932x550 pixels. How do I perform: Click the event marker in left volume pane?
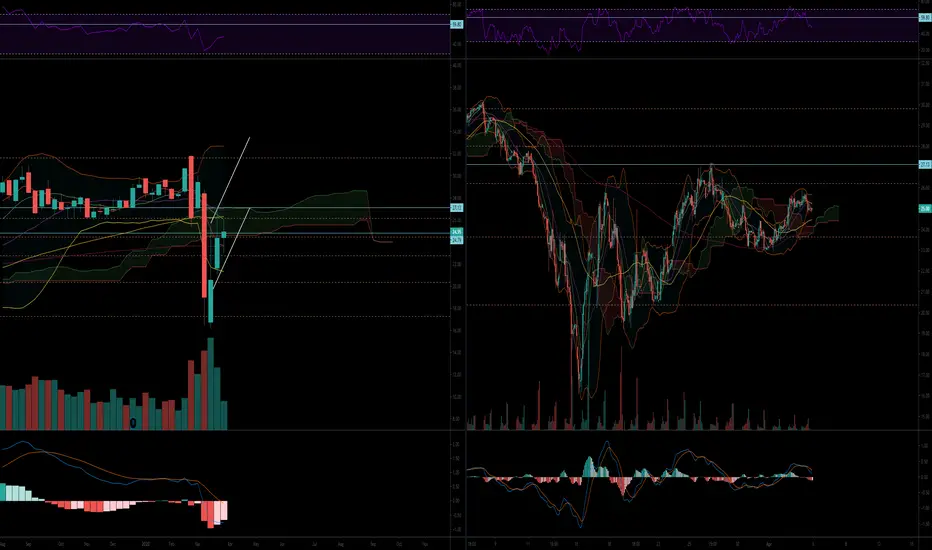coord(133,423)
